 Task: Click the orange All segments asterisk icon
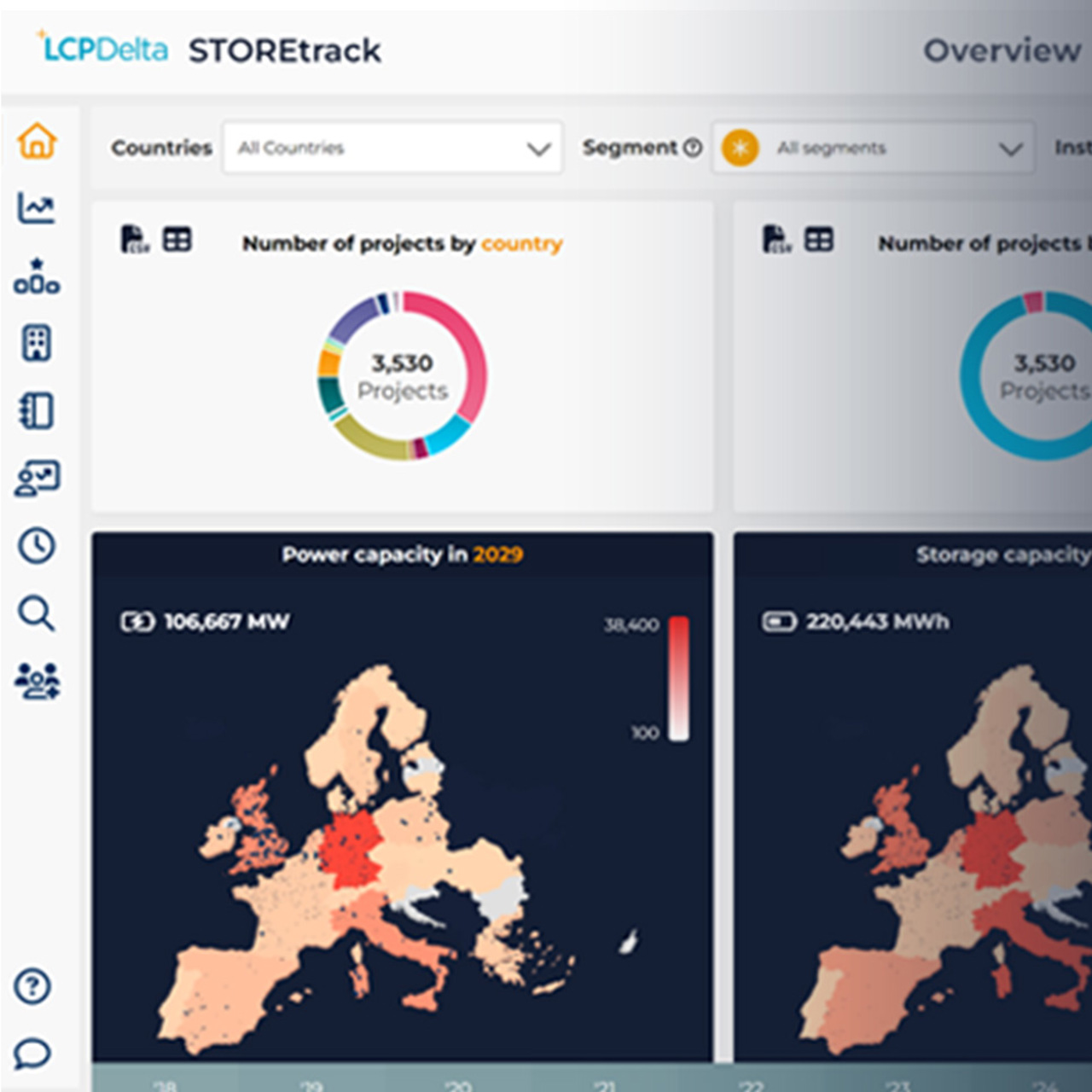tap(740, 148)
